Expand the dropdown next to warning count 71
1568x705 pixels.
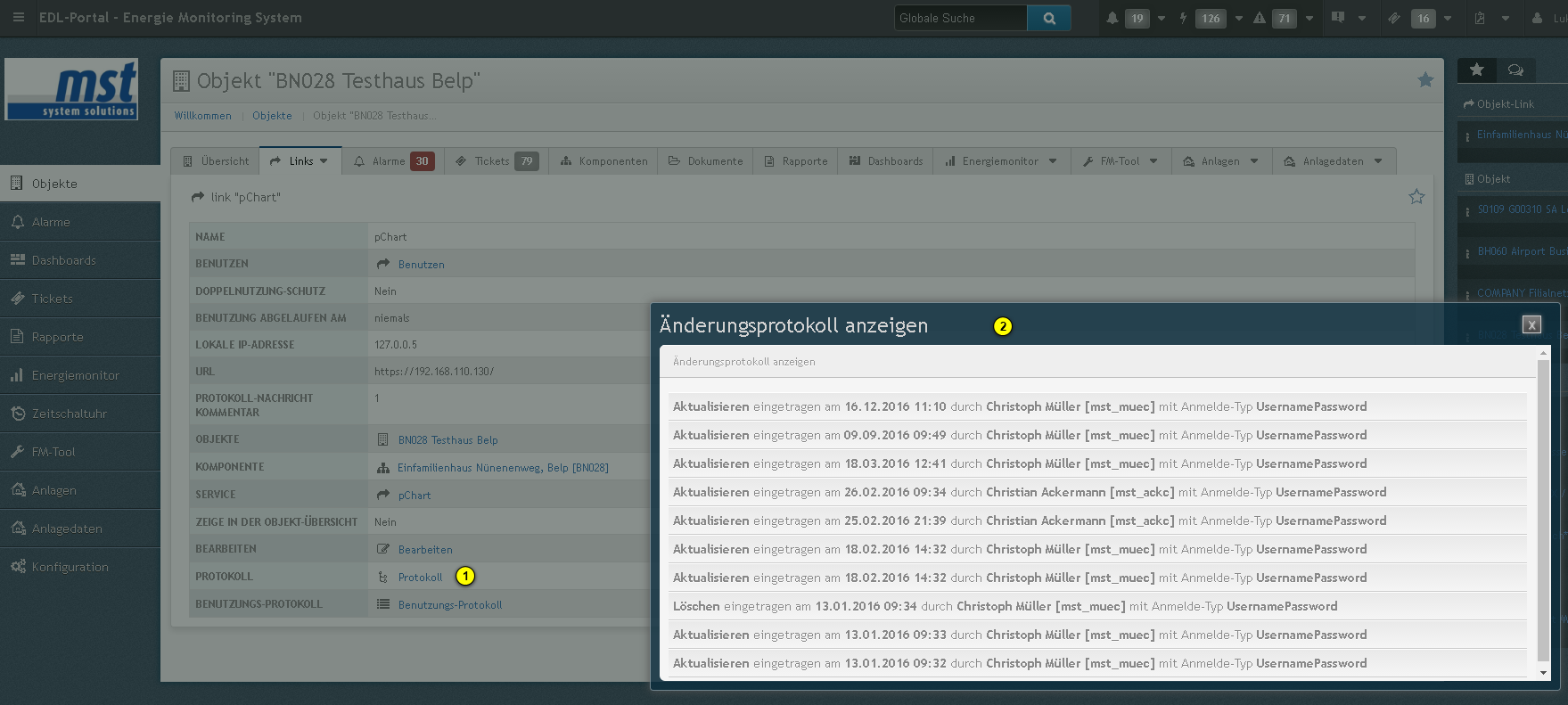[1309, 19]
